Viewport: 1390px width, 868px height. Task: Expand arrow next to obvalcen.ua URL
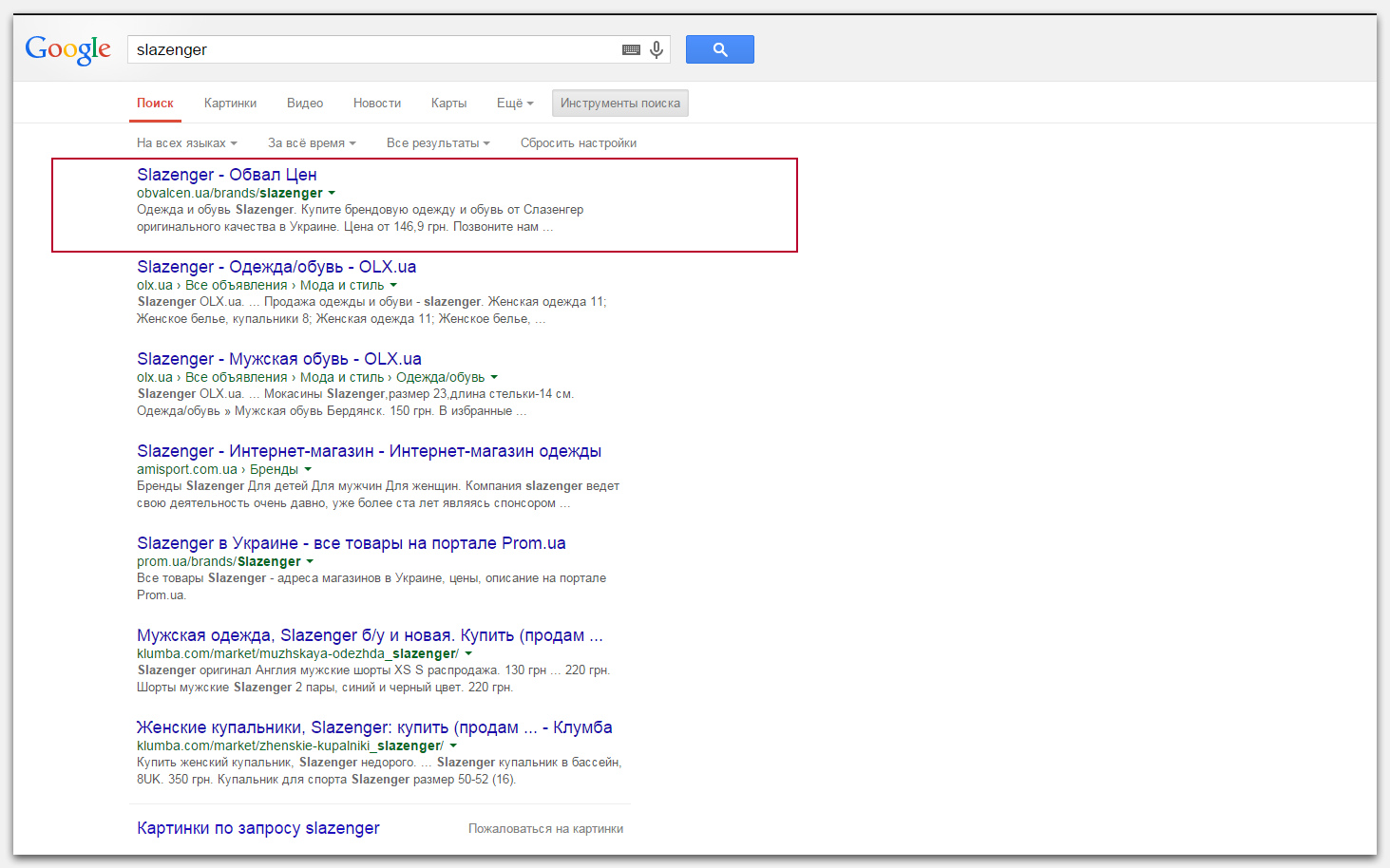[332, 193]
